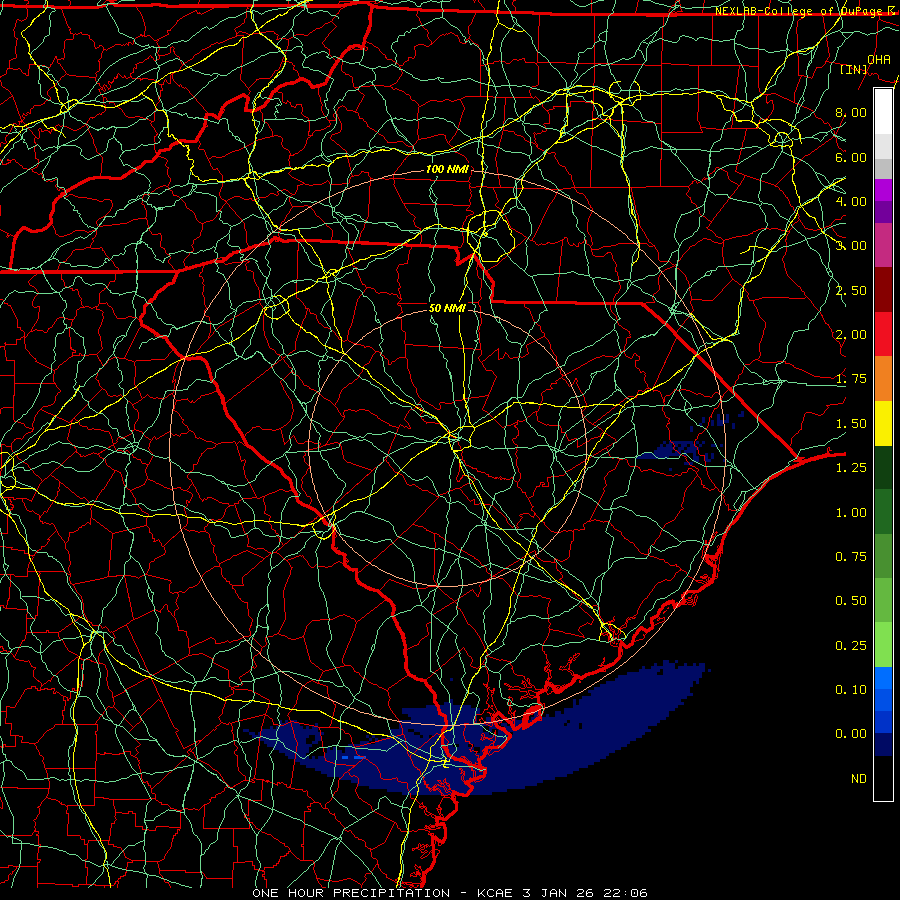Viewport: 900px width, 900px height.
Task: Click the 1.75 legend value
Action: click(851, 379)
